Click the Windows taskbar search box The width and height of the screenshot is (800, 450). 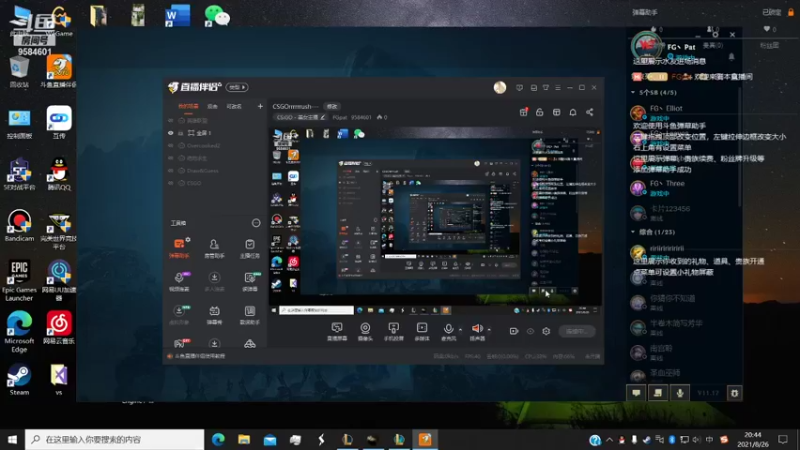pyautogui.click(x=114, y=439)
